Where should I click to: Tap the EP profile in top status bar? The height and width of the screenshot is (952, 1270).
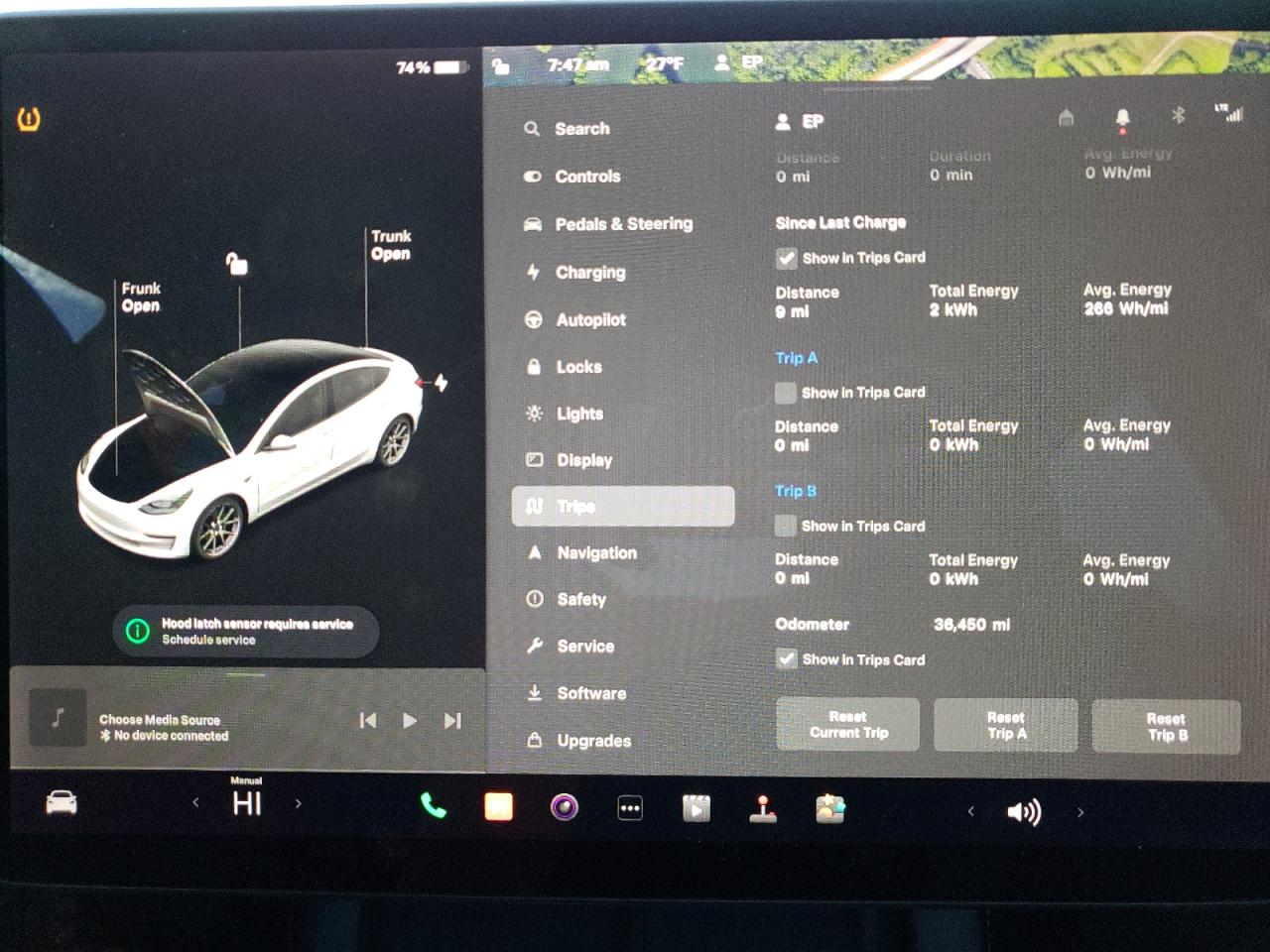point(739,62)
